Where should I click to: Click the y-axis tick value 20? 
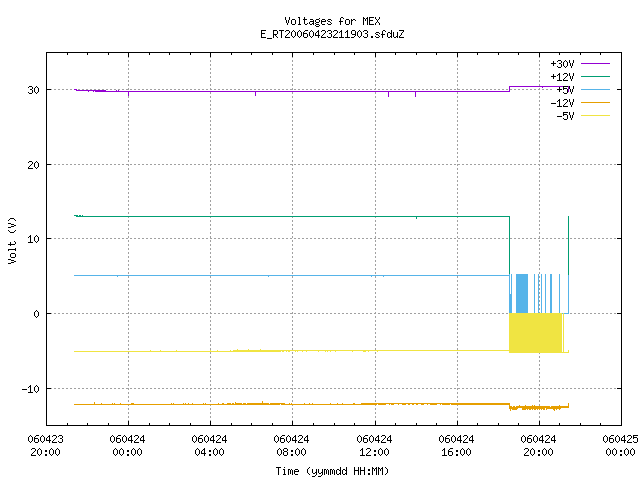(33, 165)
